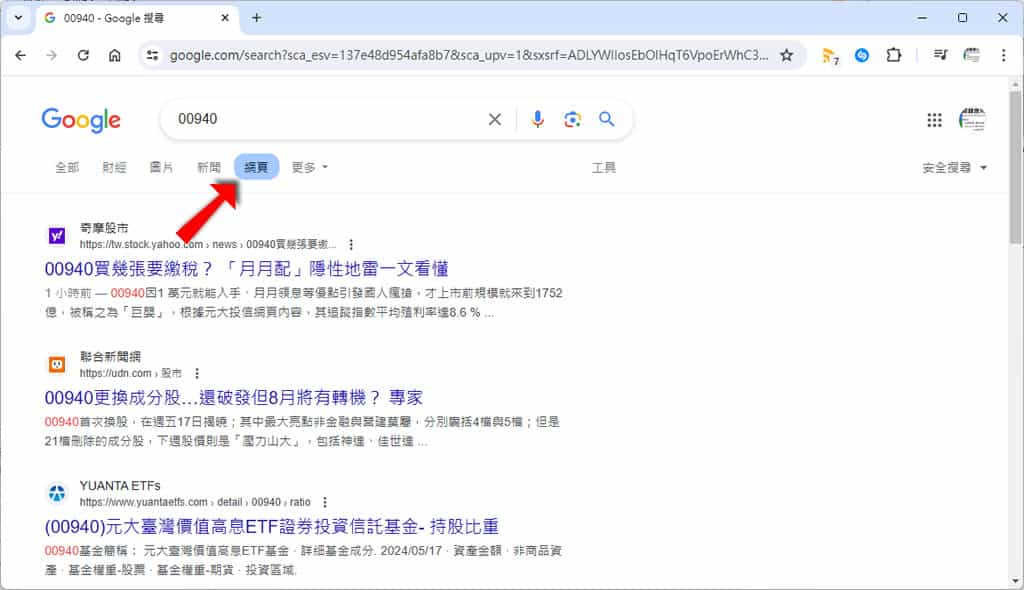1024x590 pixels.
Task: Close the 00940 Google tab
Action: click(x=225, y=18)
